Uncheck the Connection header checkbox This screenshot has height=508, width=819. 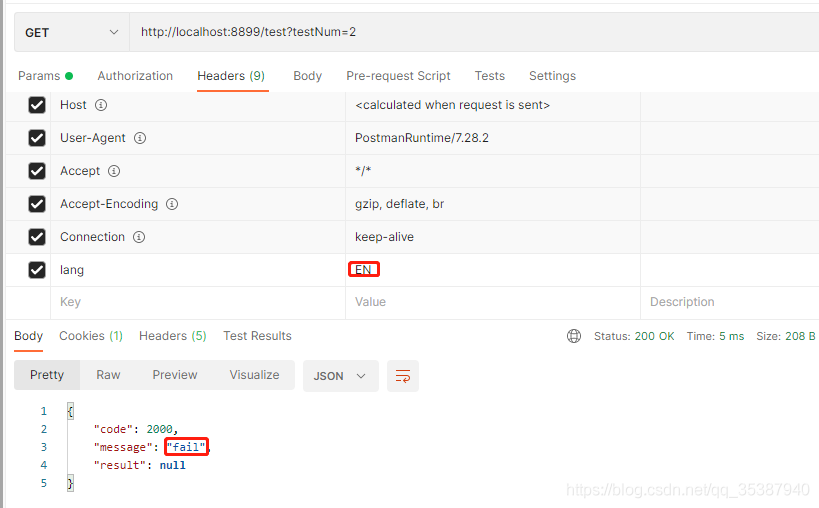(37, 237)
